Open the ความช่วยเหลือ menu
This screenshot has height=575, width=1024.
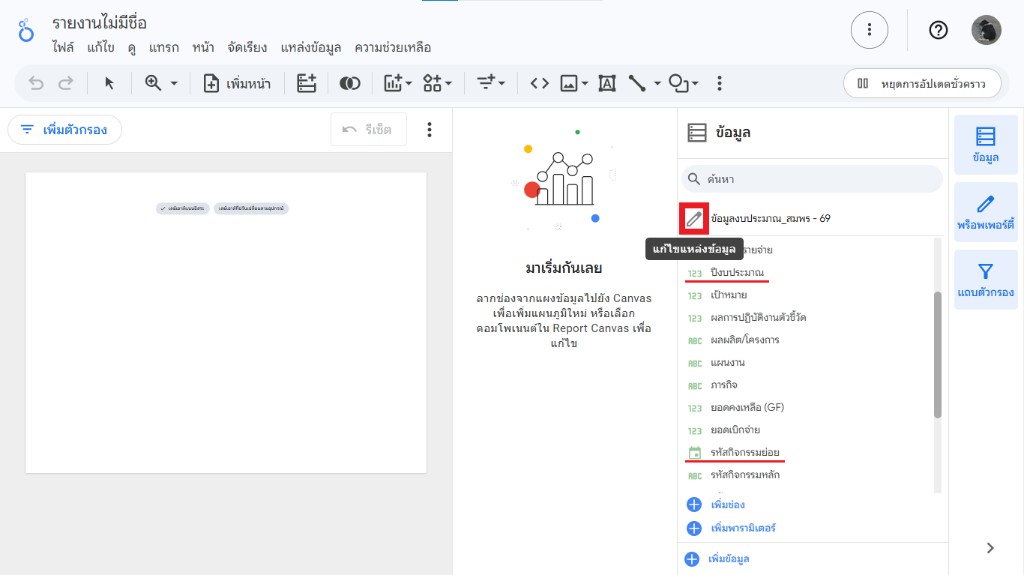pos(392,48)
